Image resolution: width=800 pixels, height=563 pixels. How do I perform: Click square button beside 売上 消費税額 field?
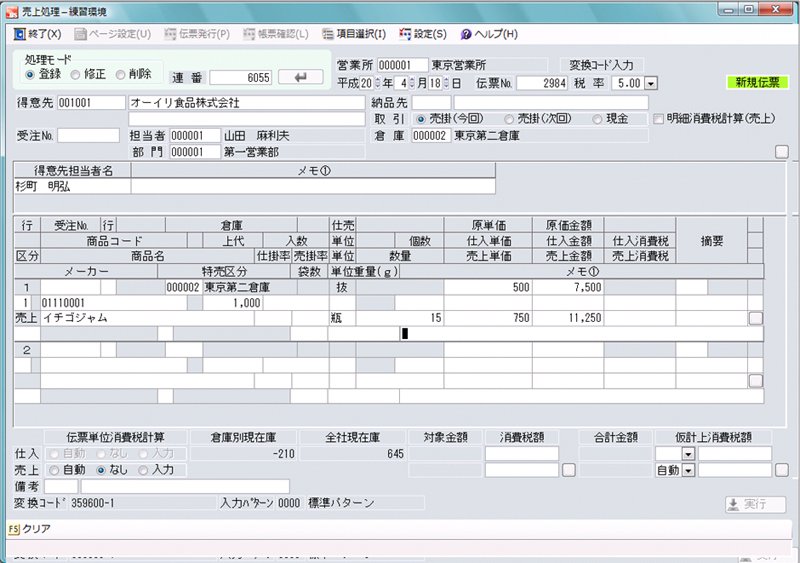point(569,470)
